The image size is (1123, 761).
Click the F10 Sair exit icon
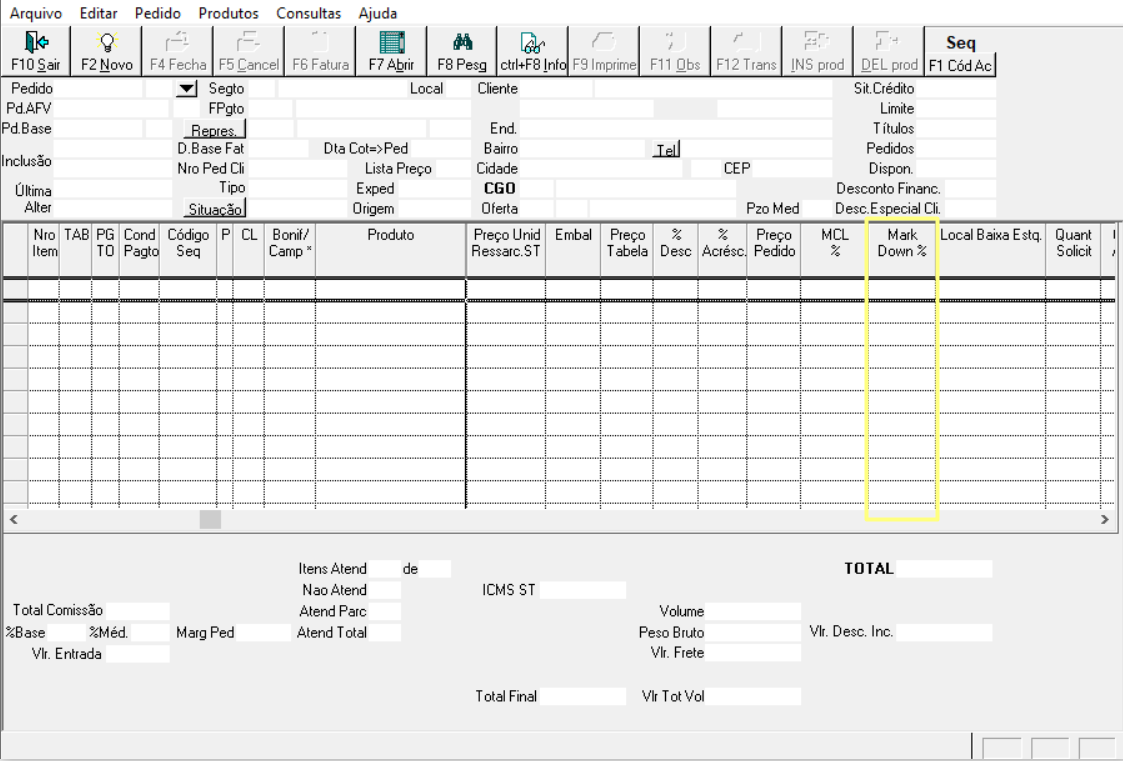pyautogui.click(x=36, y=51)
